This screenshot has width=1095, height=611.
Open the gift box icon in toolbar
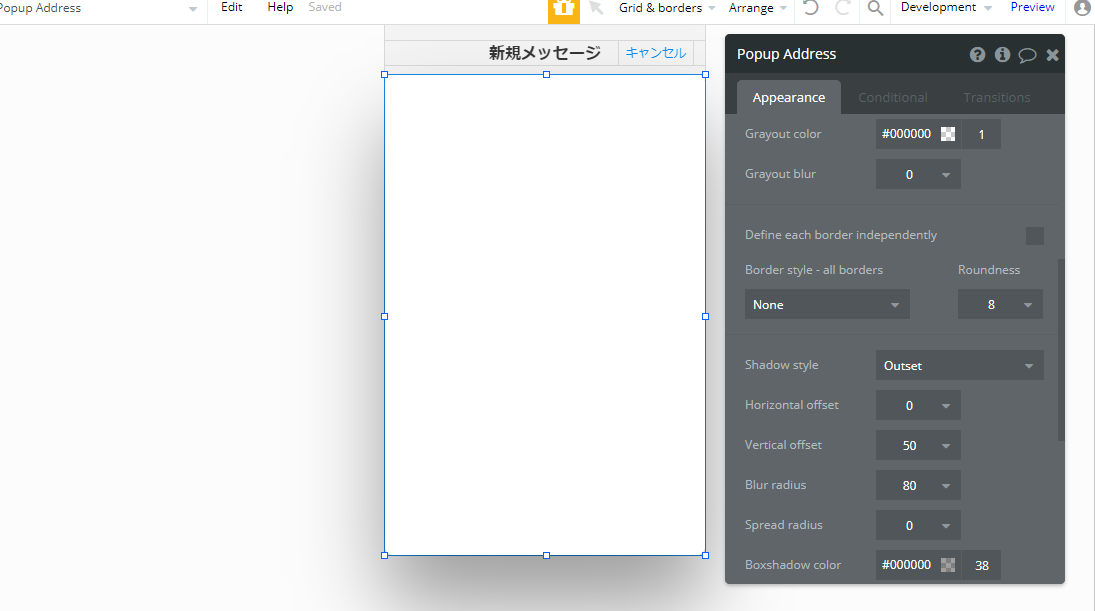564,10
